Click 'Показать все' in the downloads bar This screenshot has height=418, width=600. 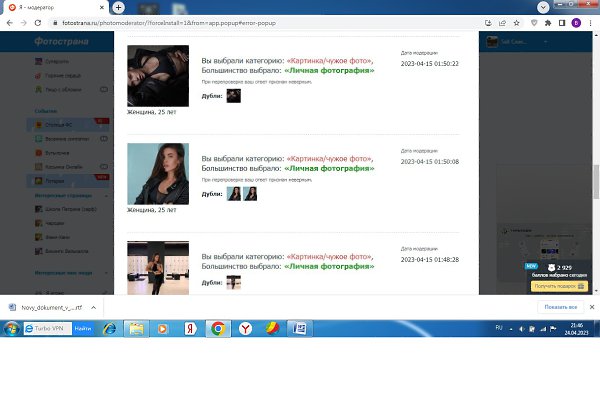560,306
